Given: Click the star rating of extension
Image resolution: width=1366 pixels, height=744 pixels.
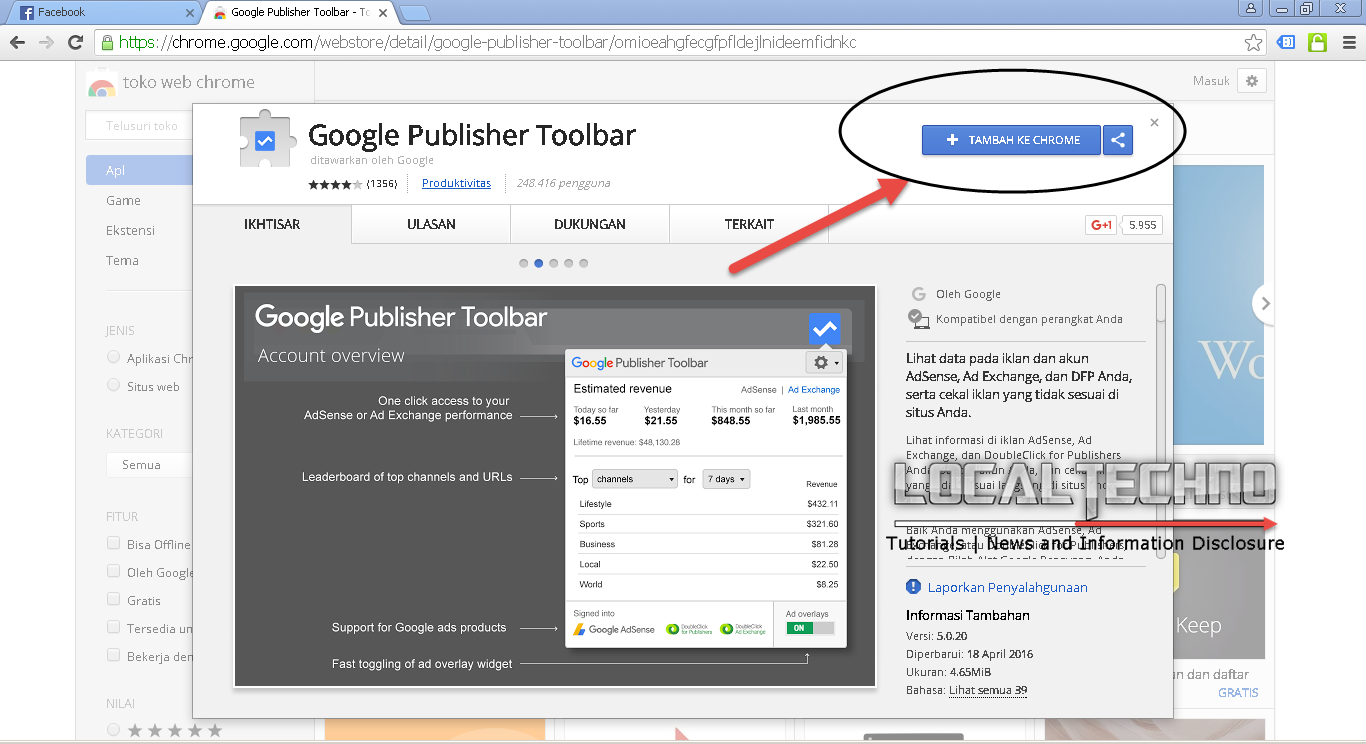Looking at the screenshot, I should click(x=335, y=184).
